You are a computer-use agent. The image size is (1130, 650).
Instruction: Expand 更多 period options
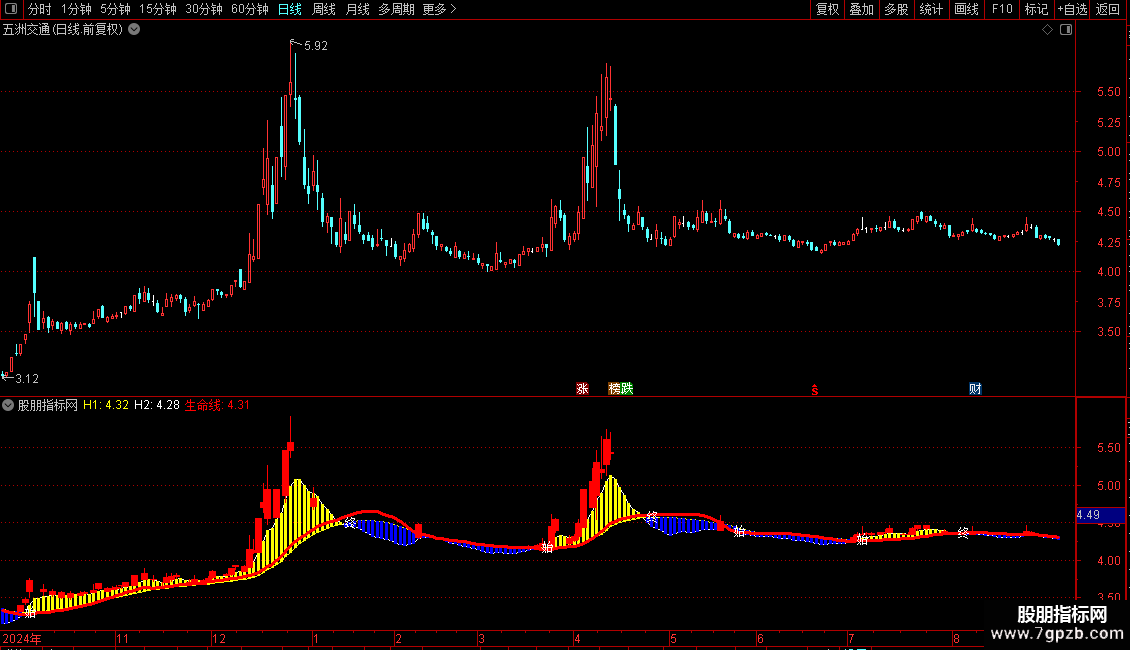pos(439,9)
